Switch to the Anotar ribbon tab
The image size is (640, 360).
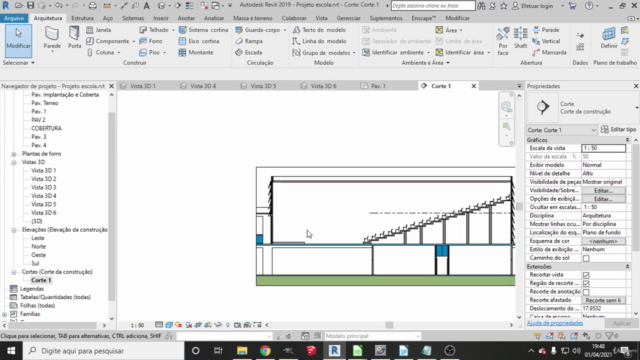tap(186, 18)
